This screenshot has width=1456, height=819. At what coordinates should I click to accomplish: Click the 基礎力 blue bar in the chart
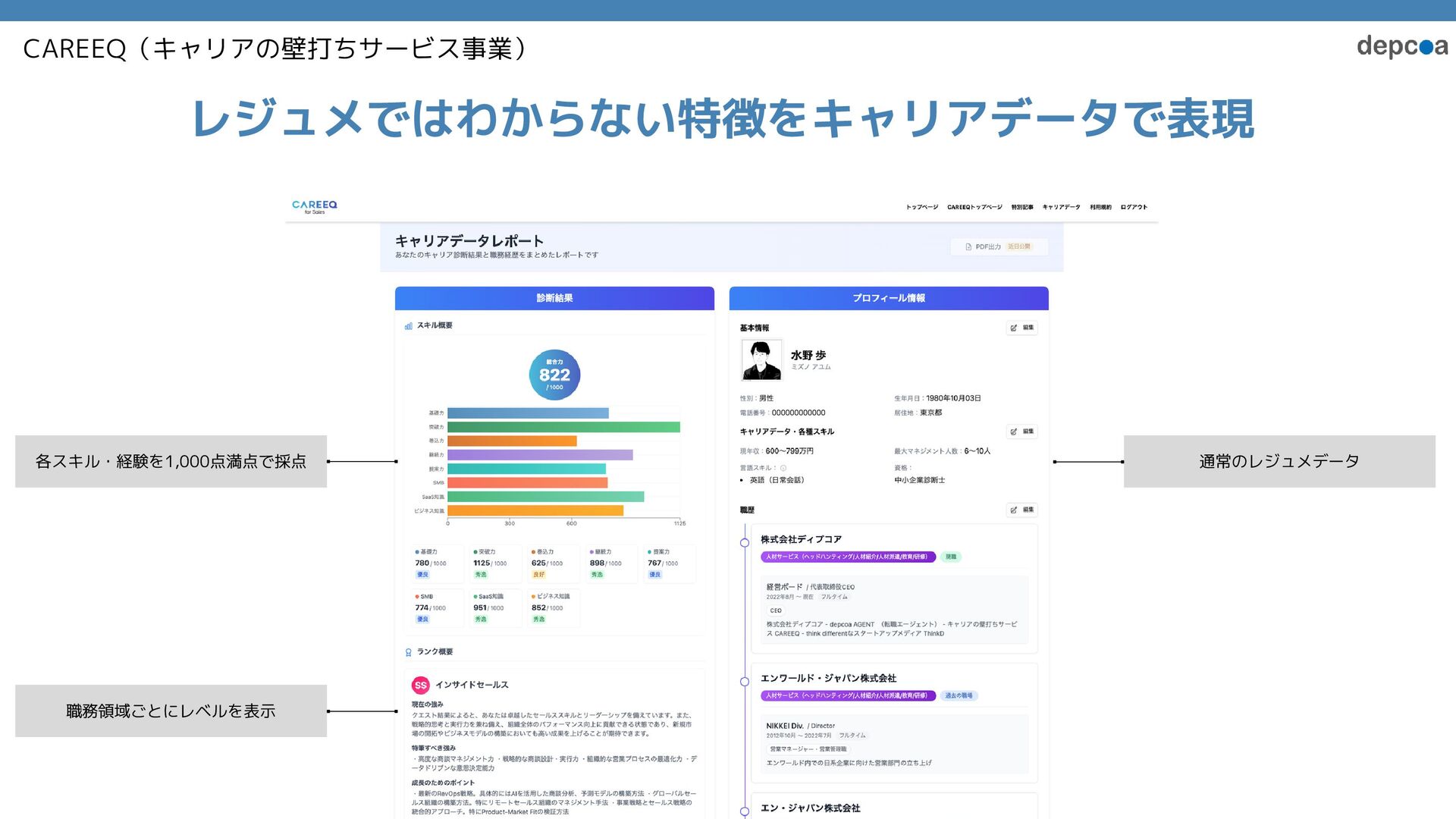[x=528, y=413]
